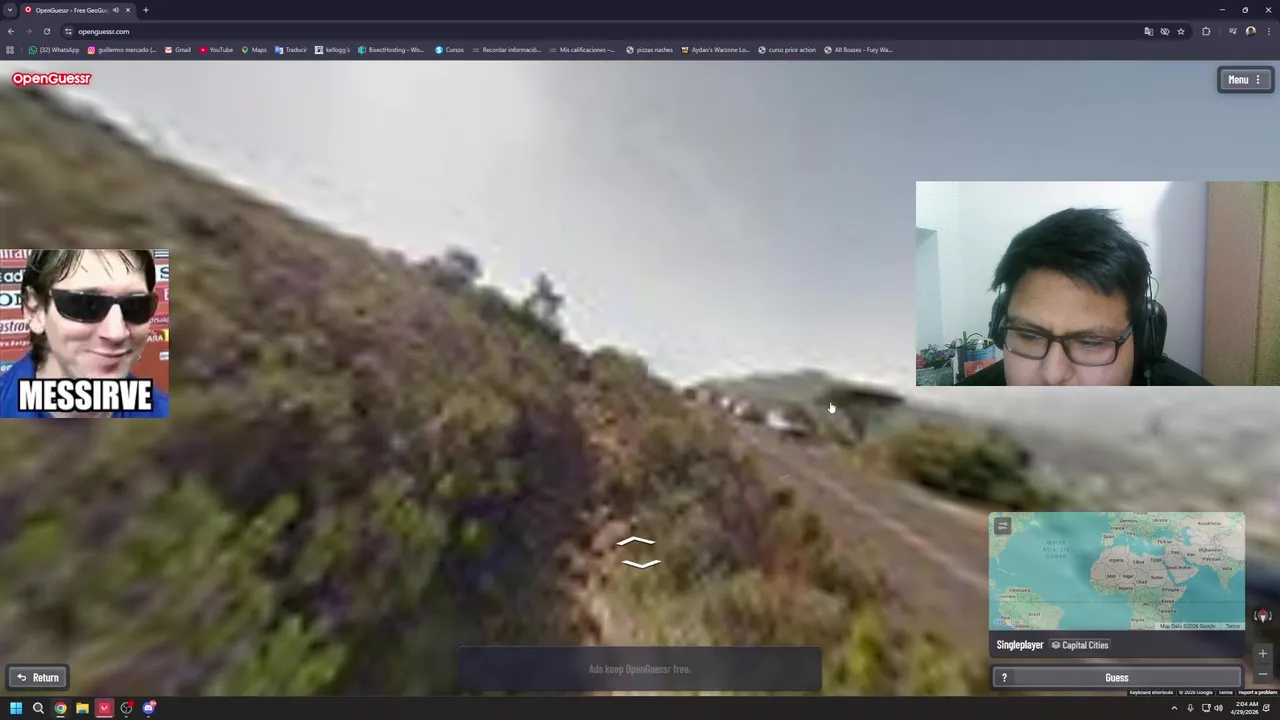The image size is (1280, 720).
Task: Go forward with browser forward arrow
Action: click(x=28, y=31)
